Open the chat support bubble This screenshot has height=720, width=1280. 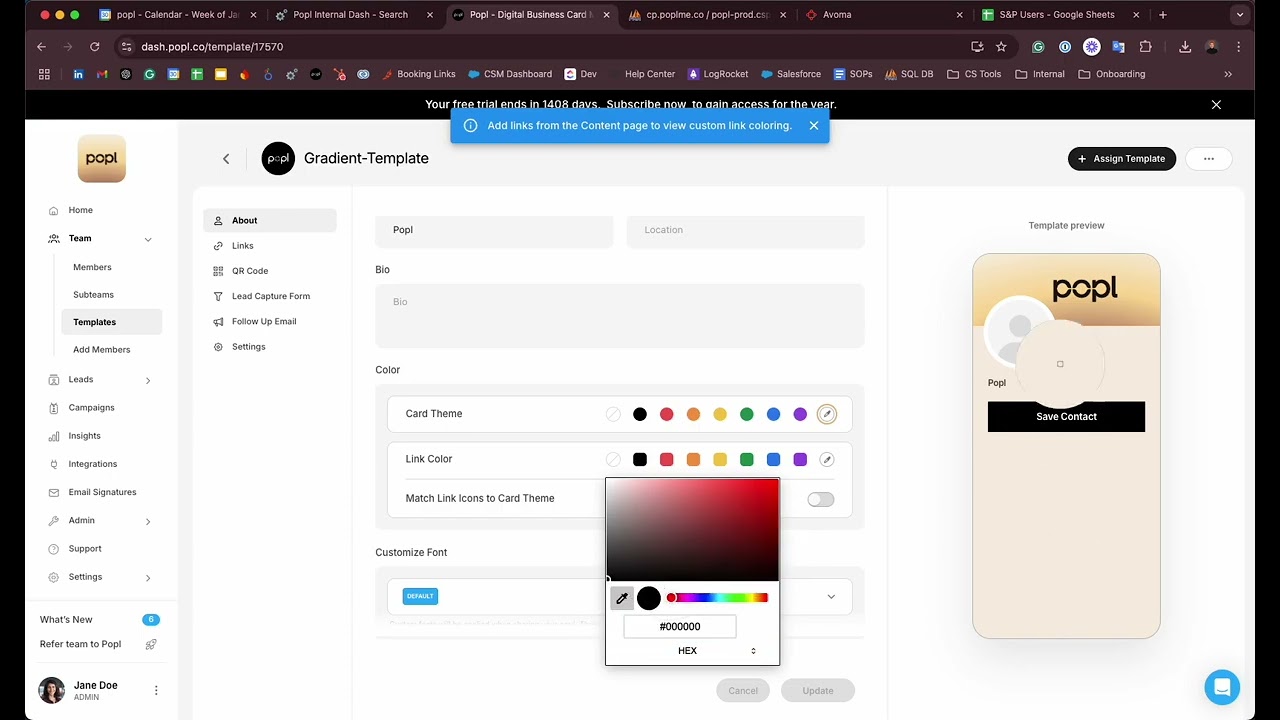point(1222,687)
